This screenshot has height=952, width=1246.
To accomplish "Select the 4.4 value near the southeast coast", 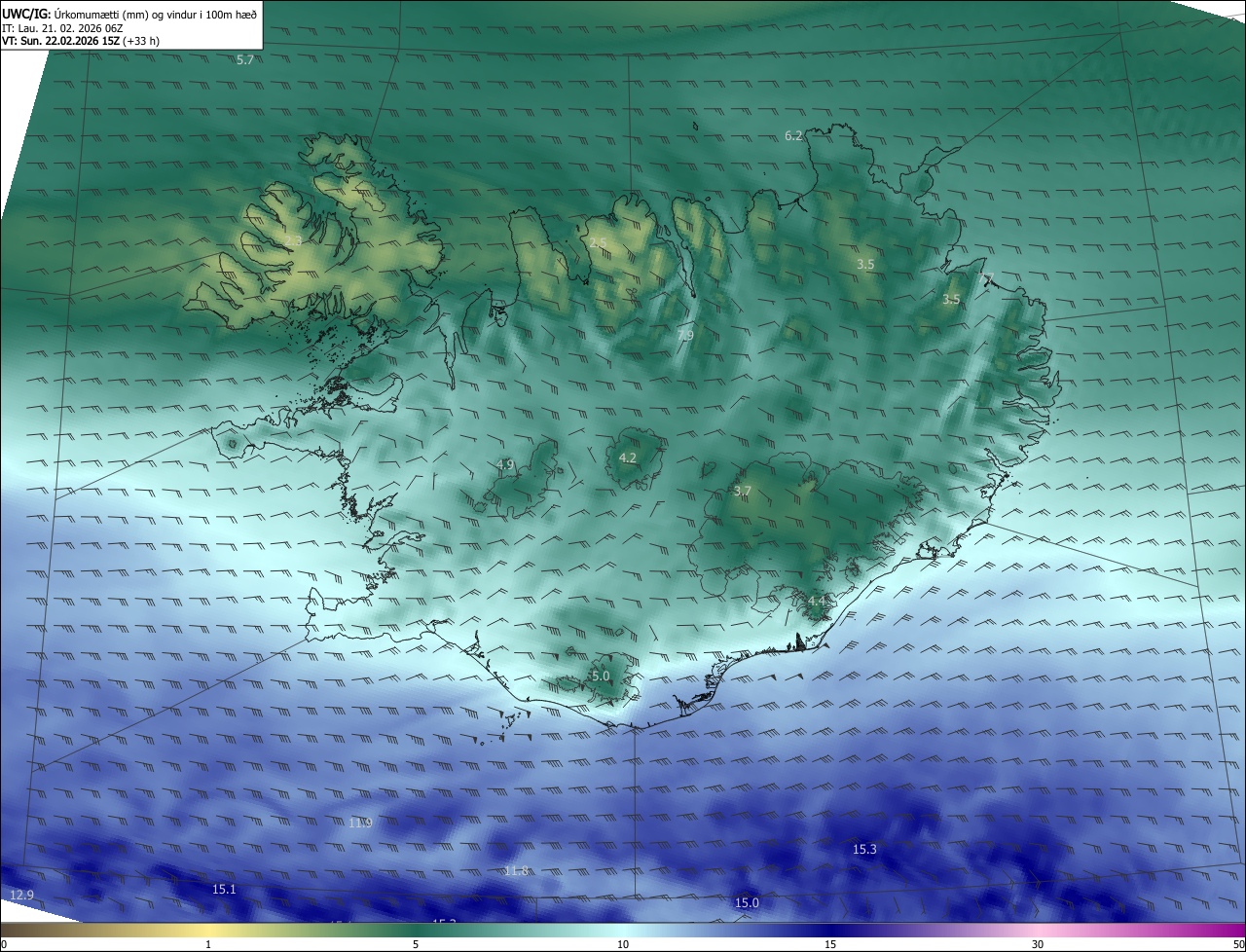I will pos(817,601).
